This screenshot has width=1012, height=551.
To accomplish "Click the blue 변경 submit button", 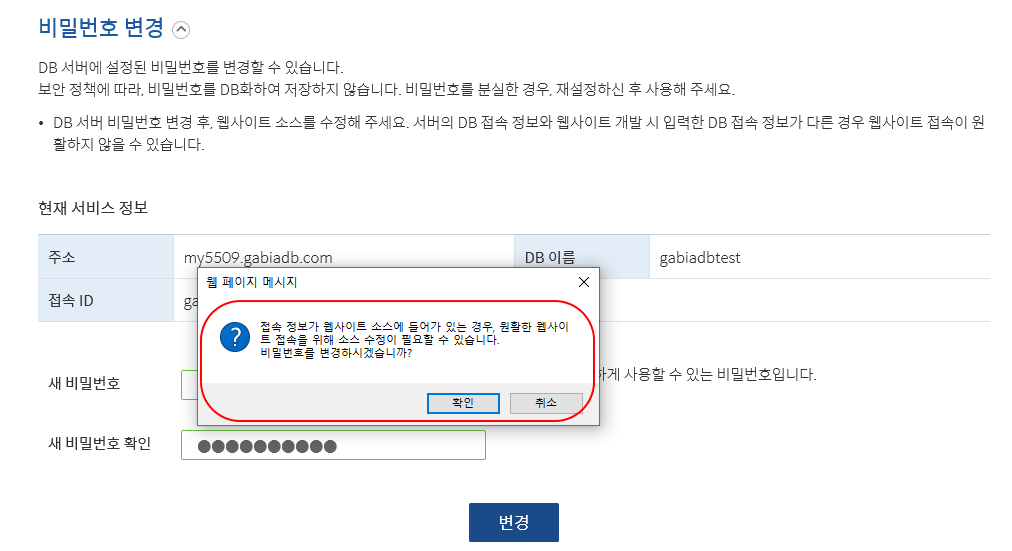I will 514,522.
